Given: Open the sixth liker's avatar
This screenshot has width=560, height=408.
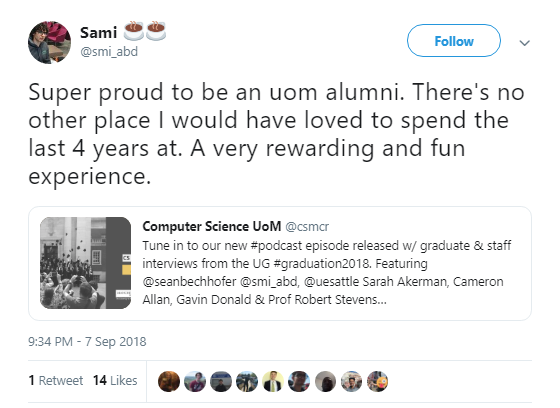Looking at the screenshot, I should click(299, 381).
